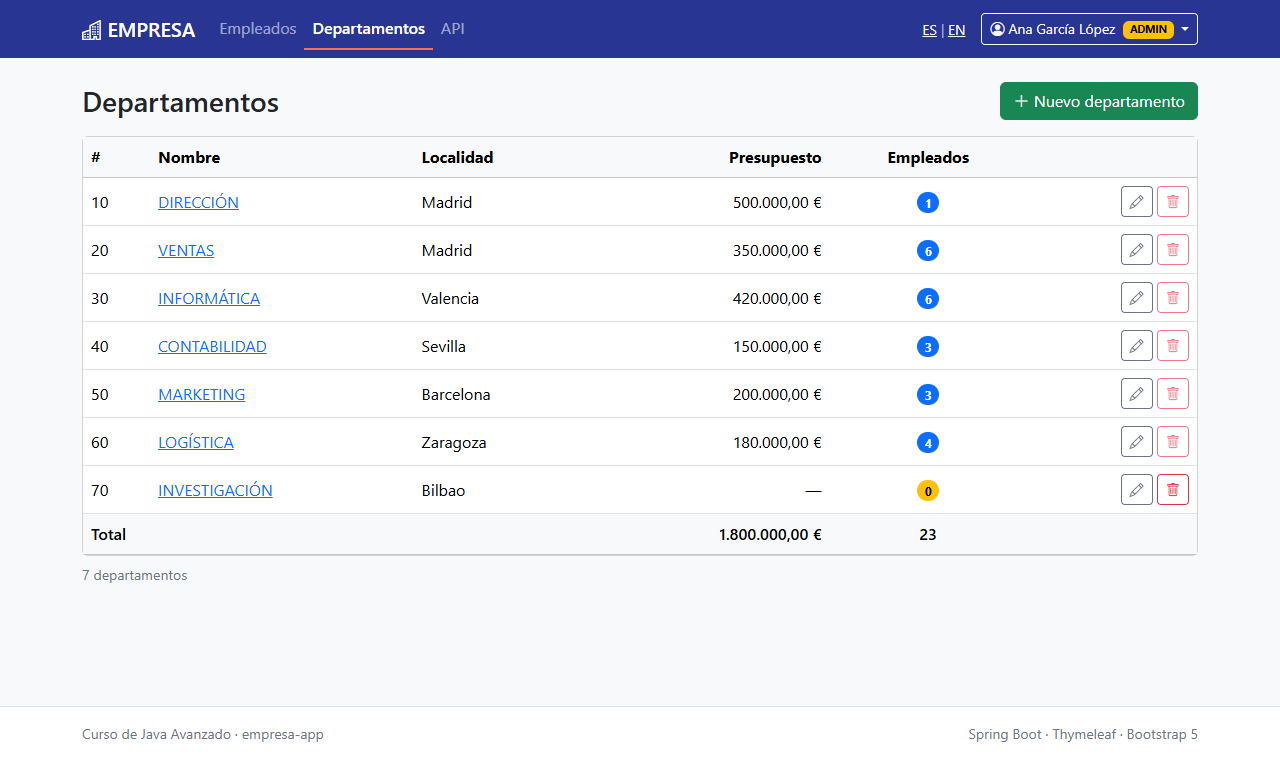
Task: Open the Ana García López user menu
Action: [1089, 29]
